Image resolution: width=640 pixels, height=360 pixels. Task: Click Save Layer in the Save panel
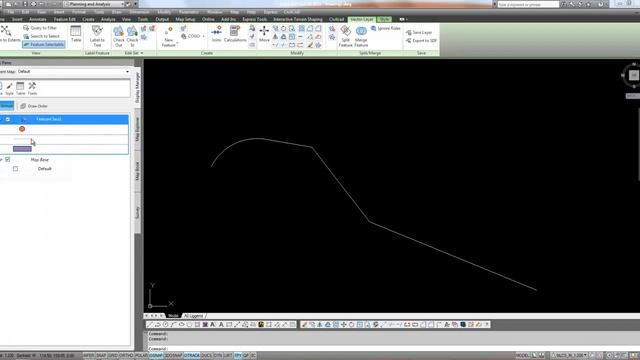pos(419,32)
